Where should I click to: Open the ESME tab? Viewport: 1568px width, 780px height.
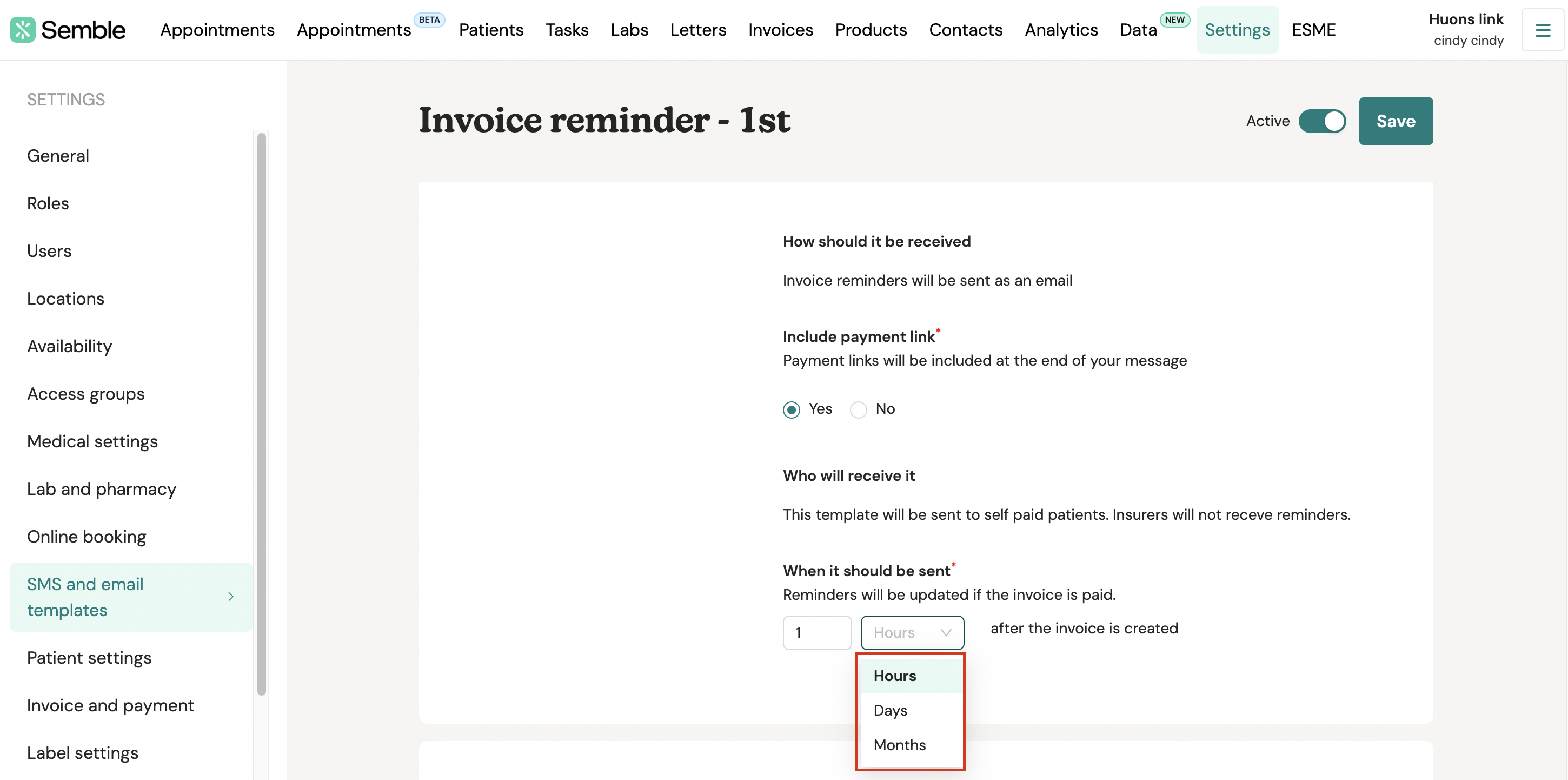tap(1313, 30)
